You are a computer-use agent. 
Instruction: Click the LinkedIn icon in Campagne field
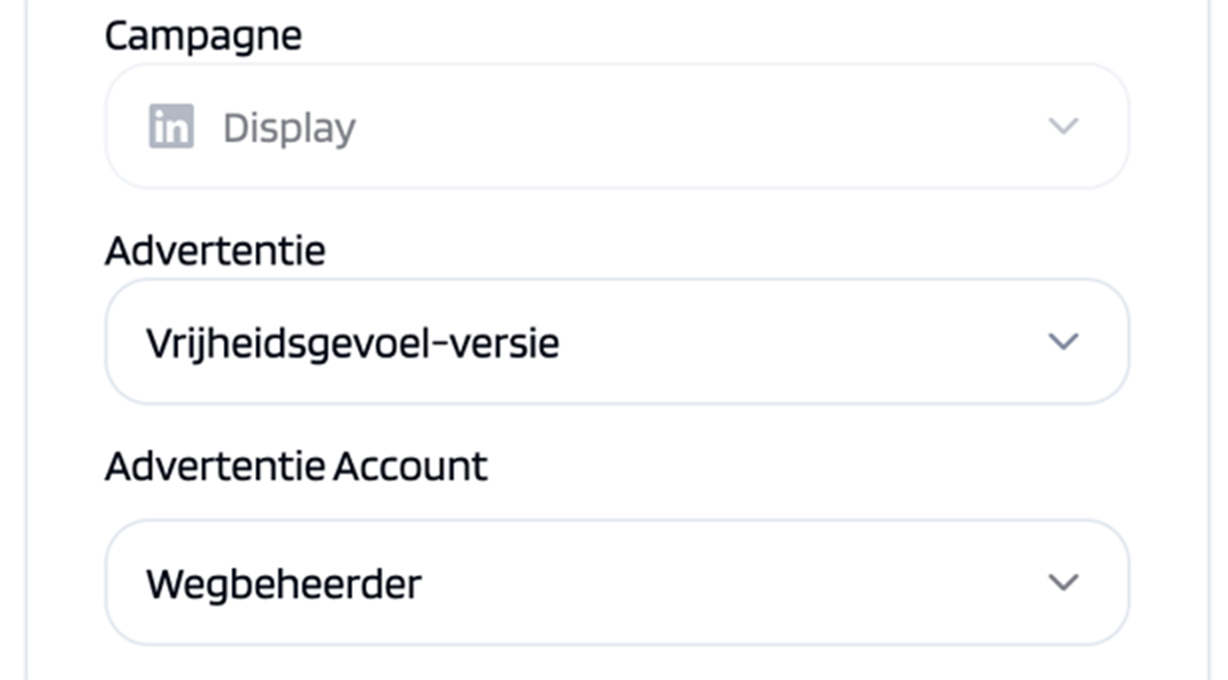pos(171,127)
